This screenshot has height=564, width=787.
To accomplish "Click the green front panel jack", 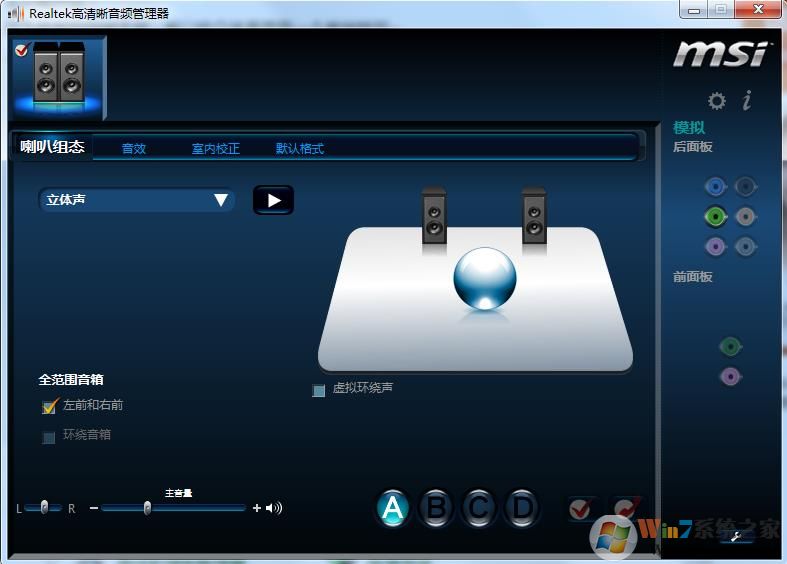I will click(730, 346).
